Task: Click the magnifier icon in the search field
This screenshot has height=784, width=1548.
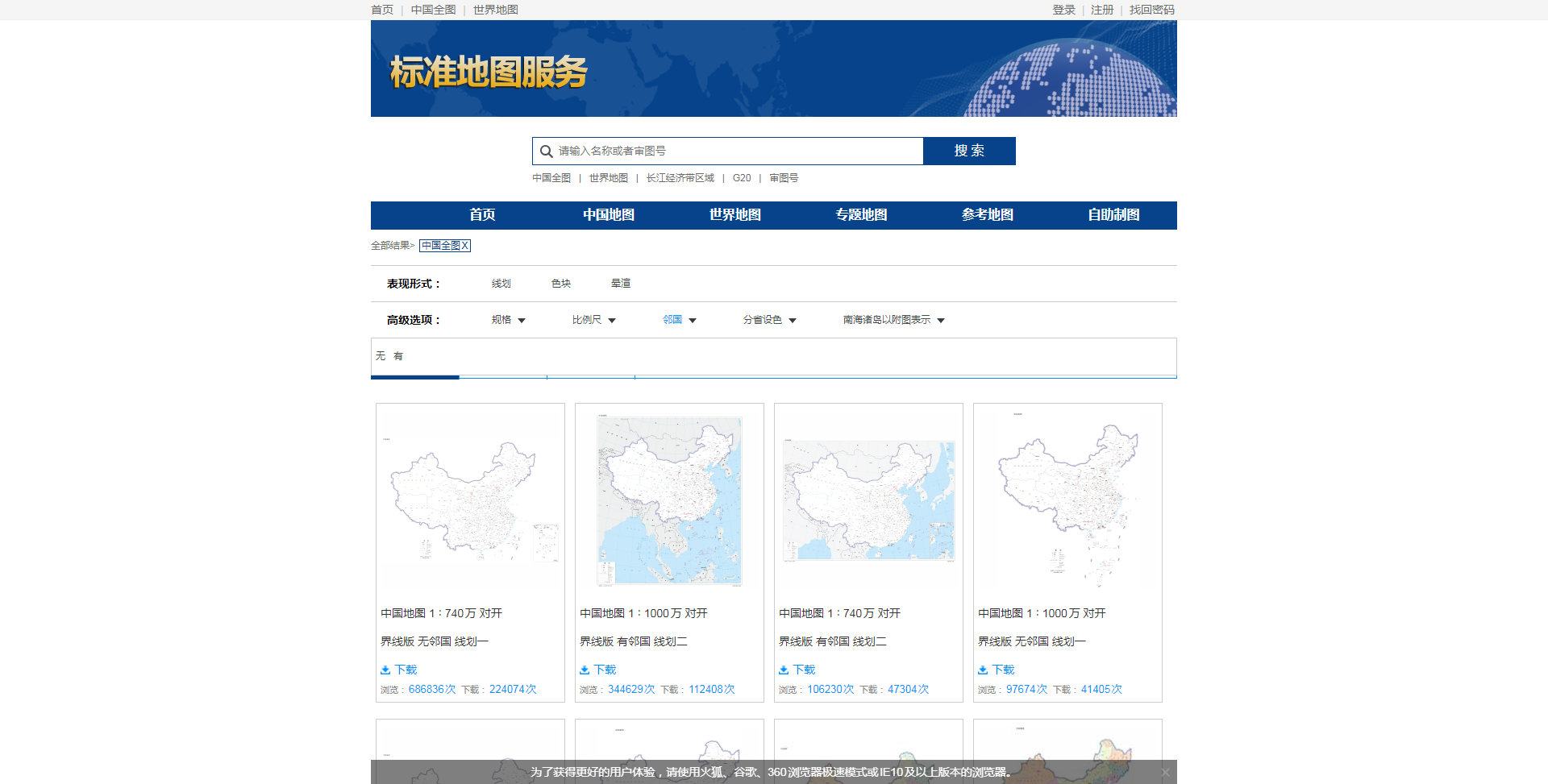Action: click(547, 151)
